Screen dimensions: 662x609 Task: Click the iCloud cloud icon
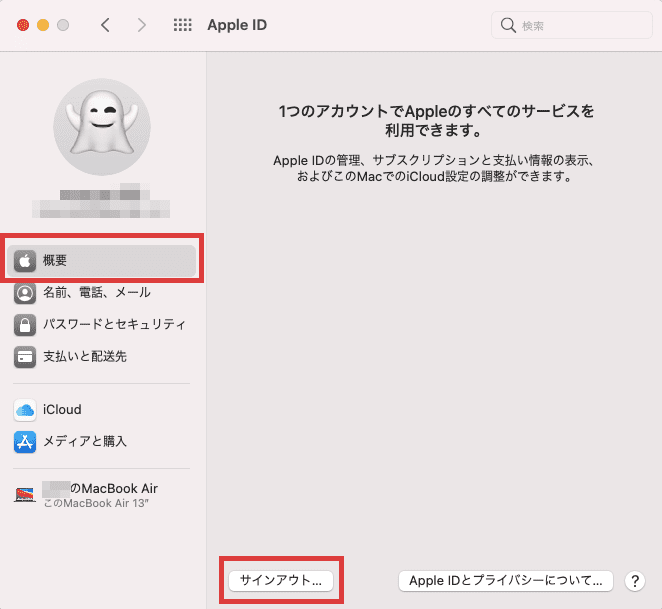(25, 410)
